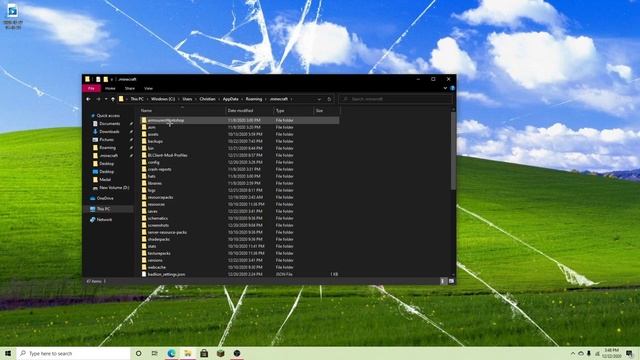Switch to large icons view button
This screenshot has width=640, height=360.
[451, 281]
